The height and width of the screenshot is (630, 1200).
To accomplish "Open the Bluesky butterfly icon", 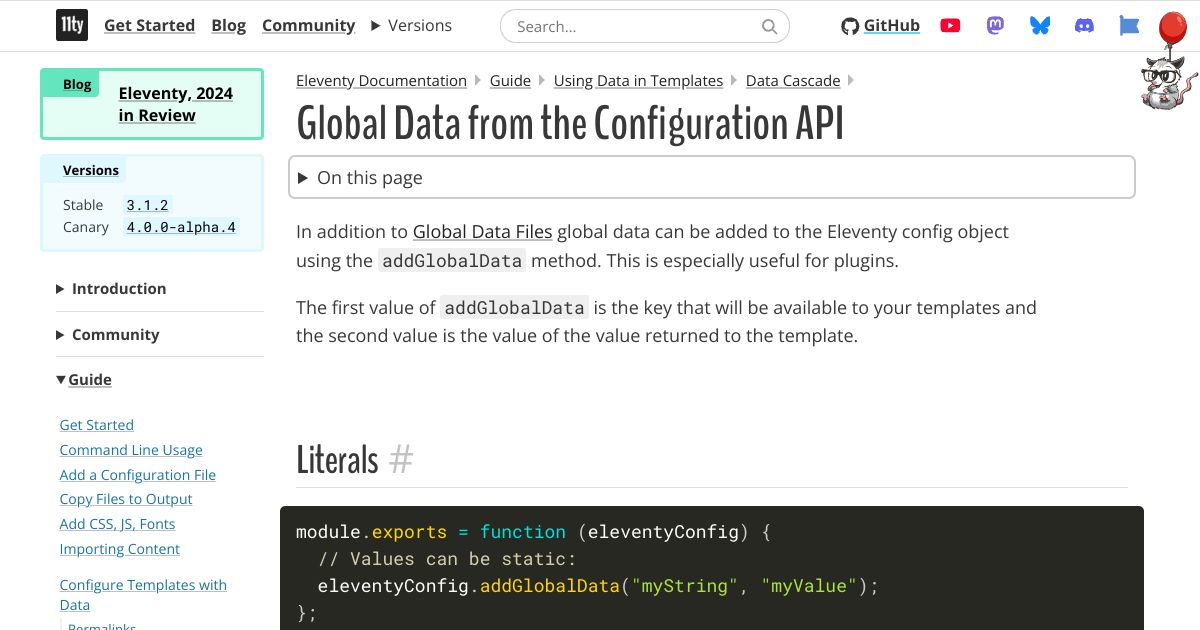I will (1040, 26).
